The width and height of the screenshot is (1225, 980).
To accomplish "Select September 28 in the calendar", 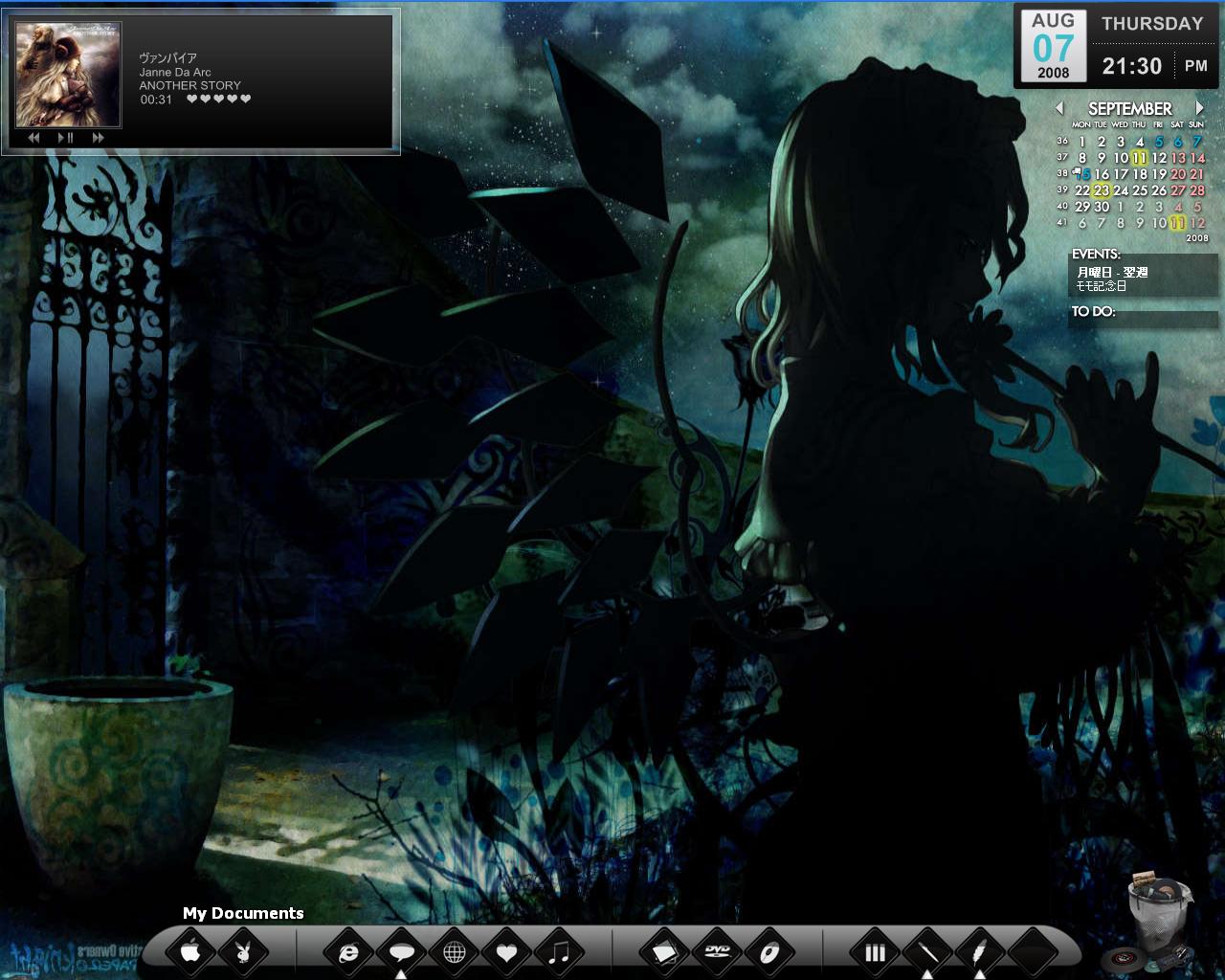I will 1197,190.
